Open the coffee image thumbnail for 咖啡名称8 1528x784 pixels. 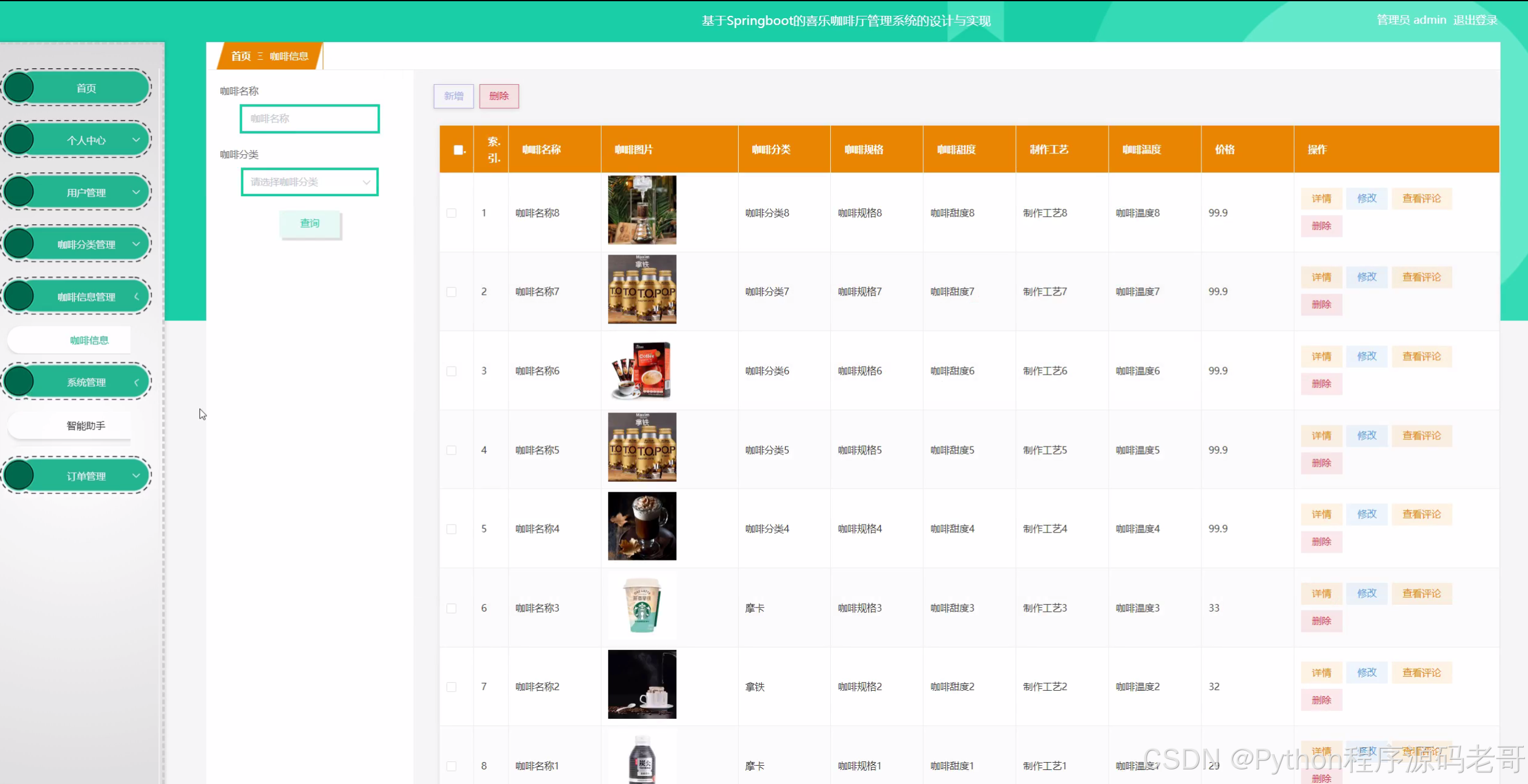(642, 210)
